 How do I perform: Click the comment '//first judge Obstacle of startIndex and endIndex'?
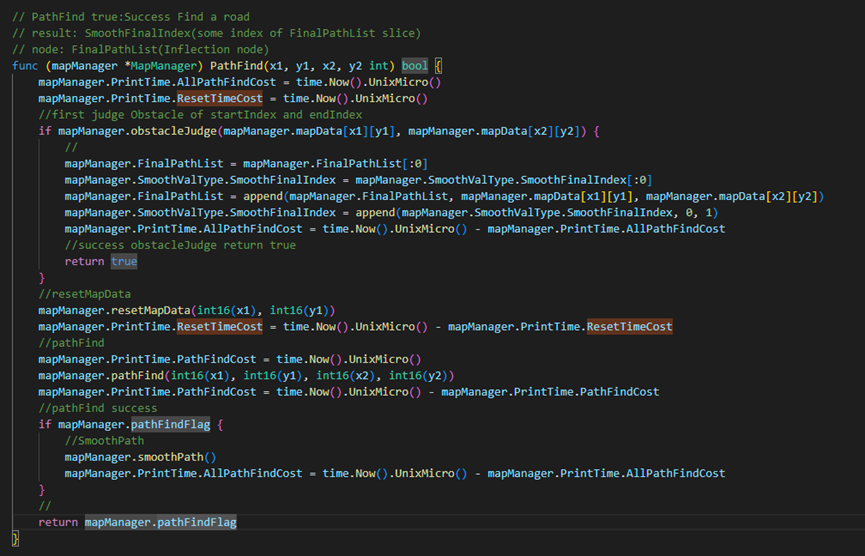[x=200, y=115]
